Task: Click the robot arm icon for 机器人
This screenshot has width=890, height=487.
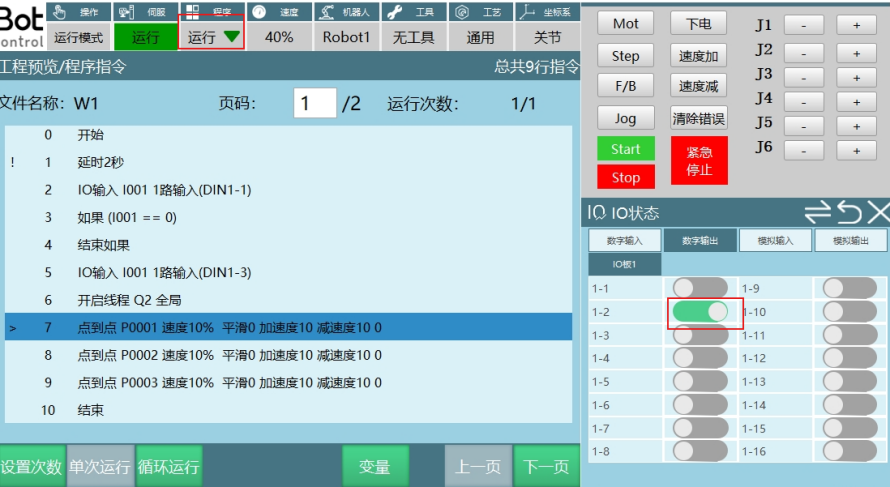Action: [326, 12]
